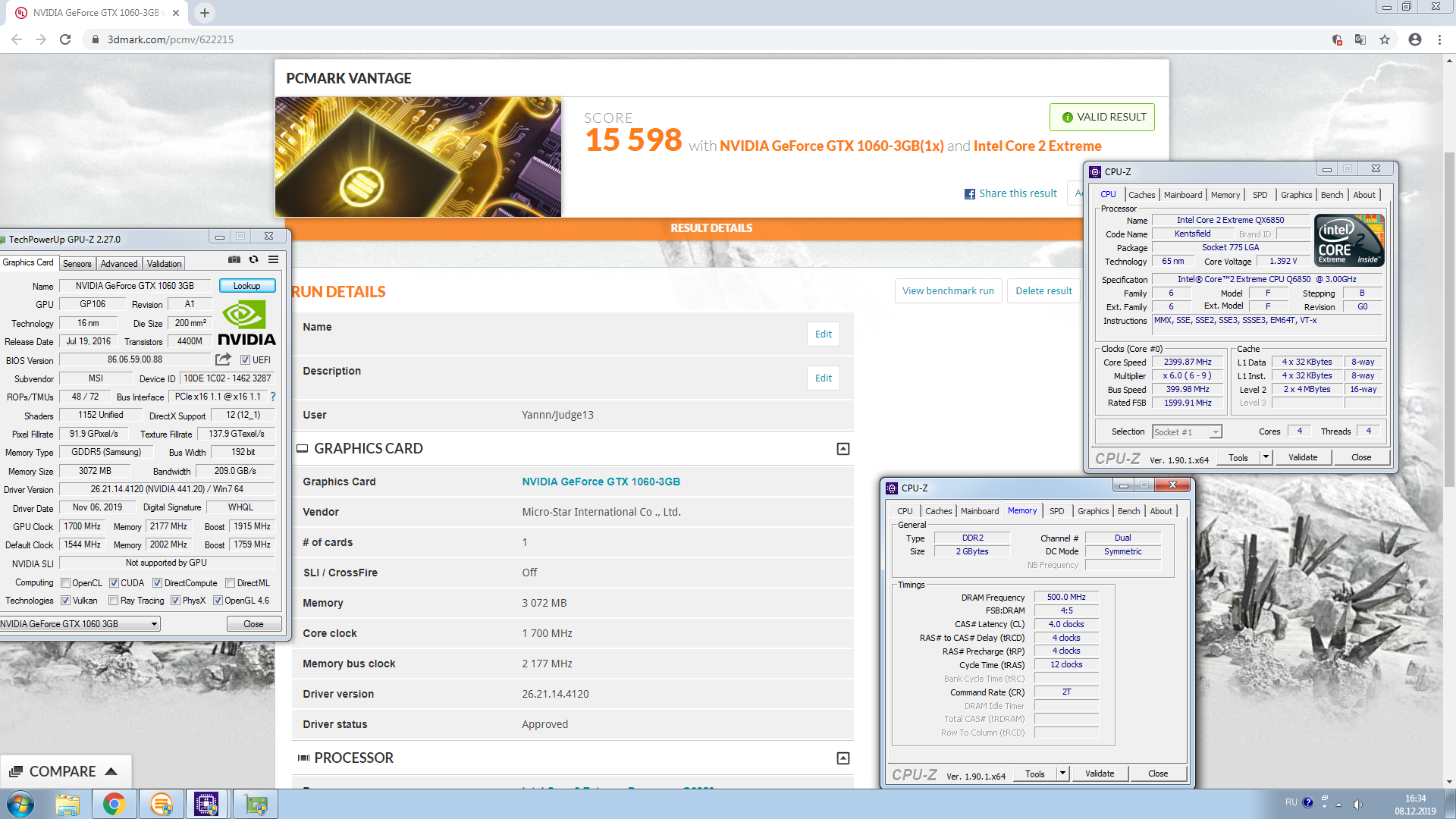The image size is (1456, 819).
Task: Click the GPU-Z taskbar icon
Action: (256, 804)
